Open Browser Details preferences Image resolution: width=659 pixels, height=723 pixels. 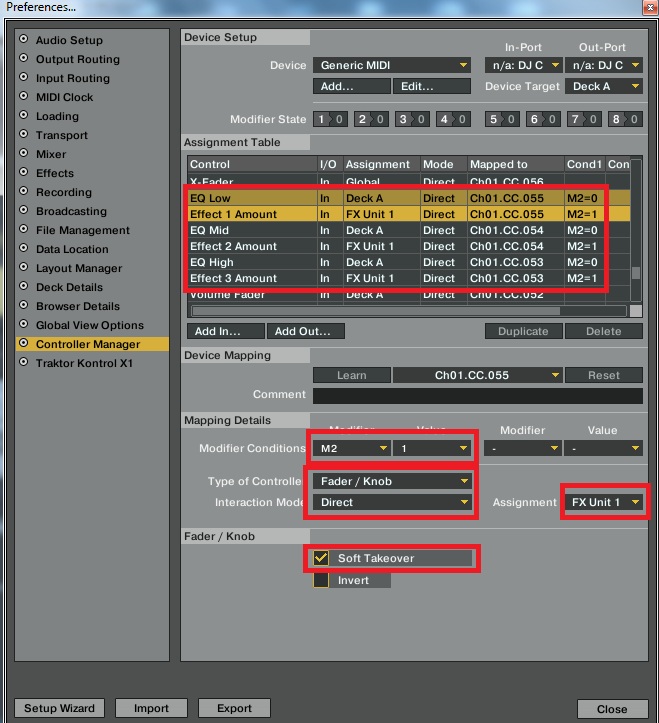click(x=77, y=306)
